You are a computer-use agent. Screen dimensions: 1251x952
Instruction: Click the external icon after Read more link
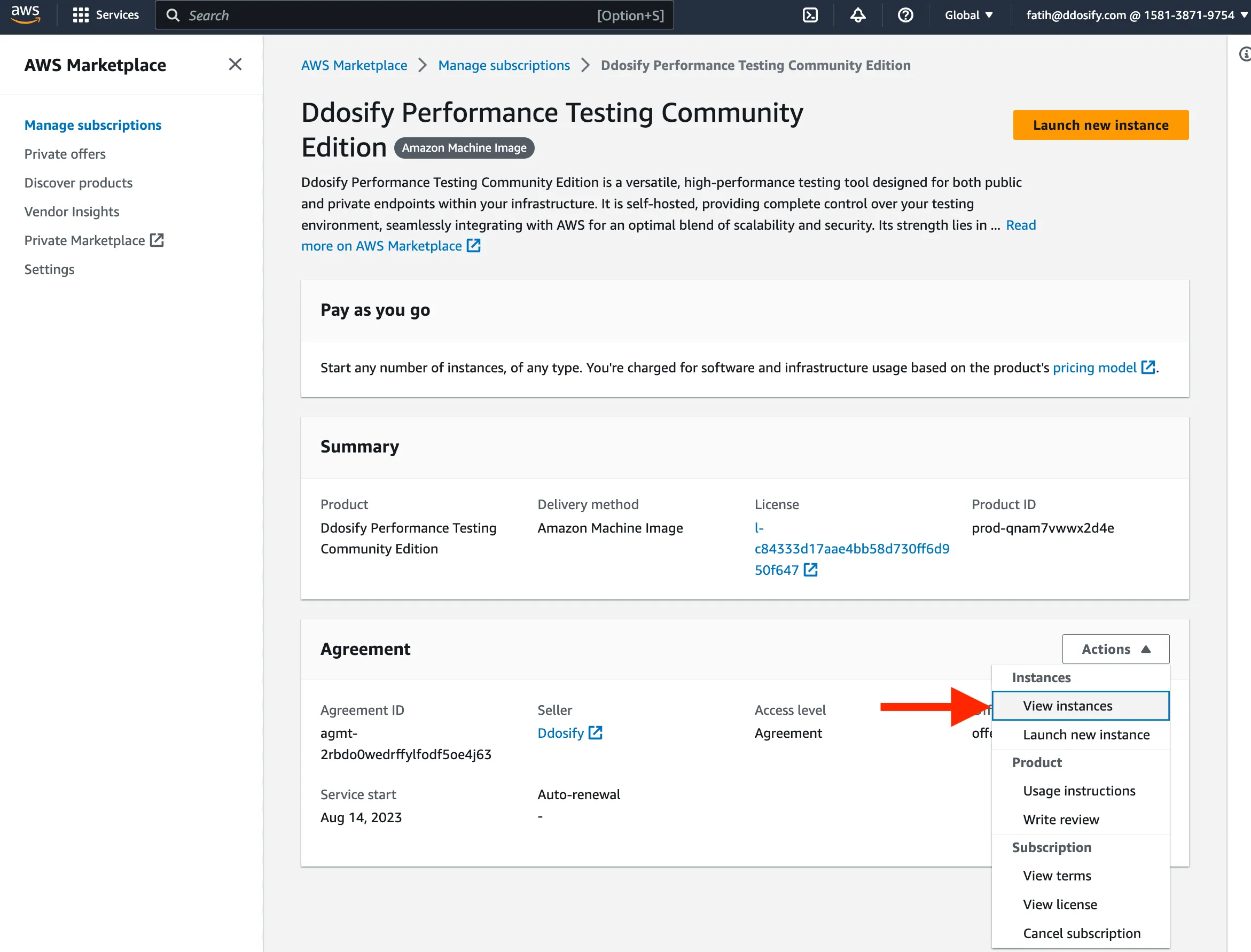(x=474, y=246)
